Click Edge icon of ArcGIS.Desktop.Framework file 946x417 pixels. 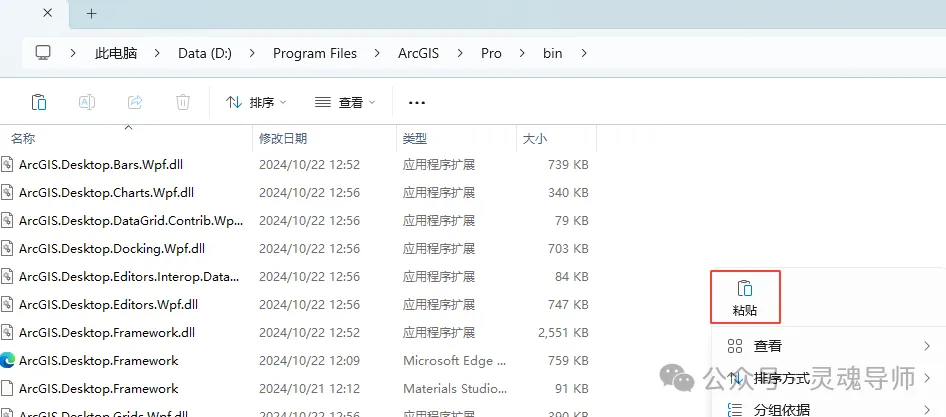[x=7, y=361]
